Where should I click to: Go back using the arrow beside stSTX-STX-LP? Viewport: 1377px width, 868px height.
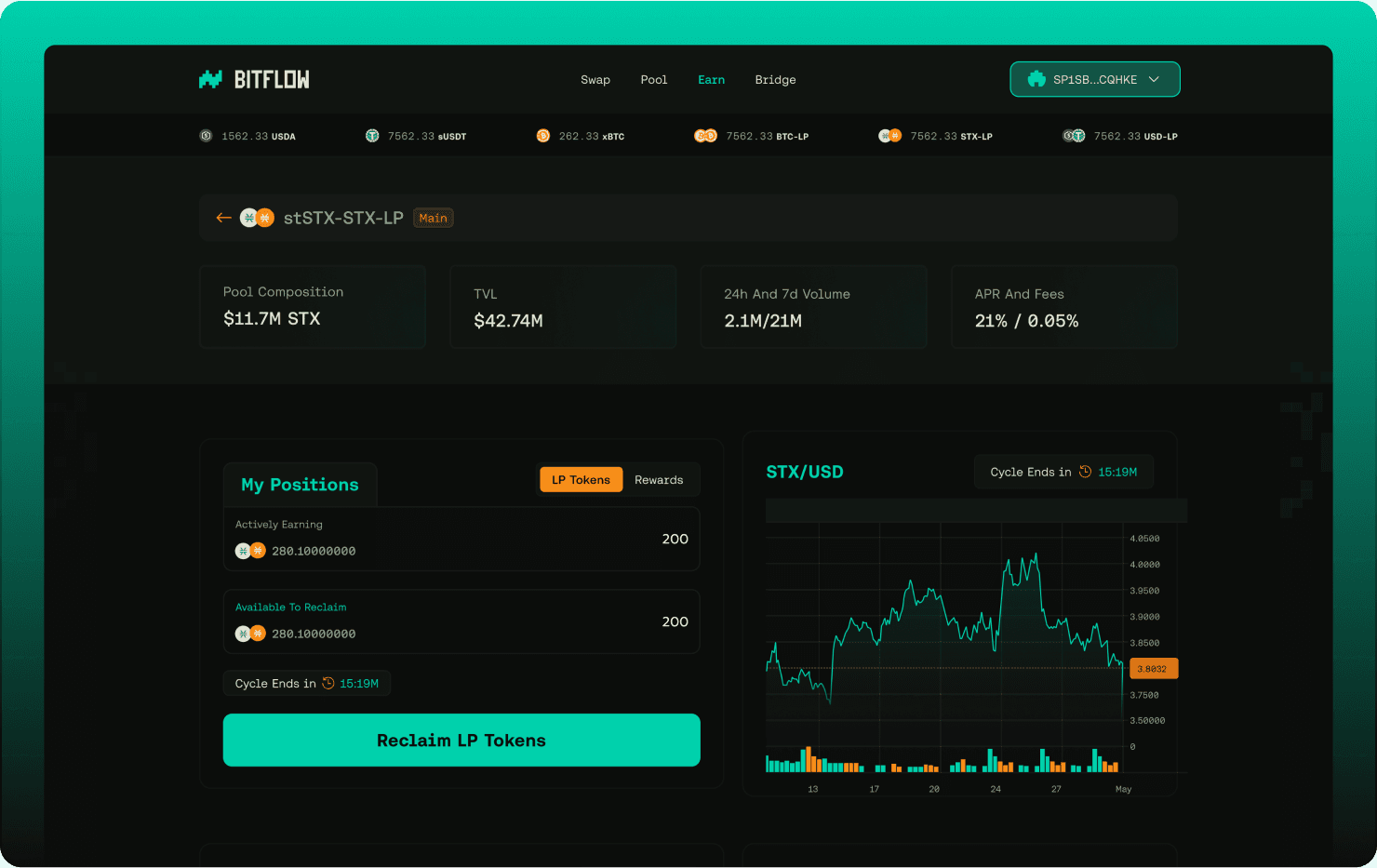tap(223, 218)
